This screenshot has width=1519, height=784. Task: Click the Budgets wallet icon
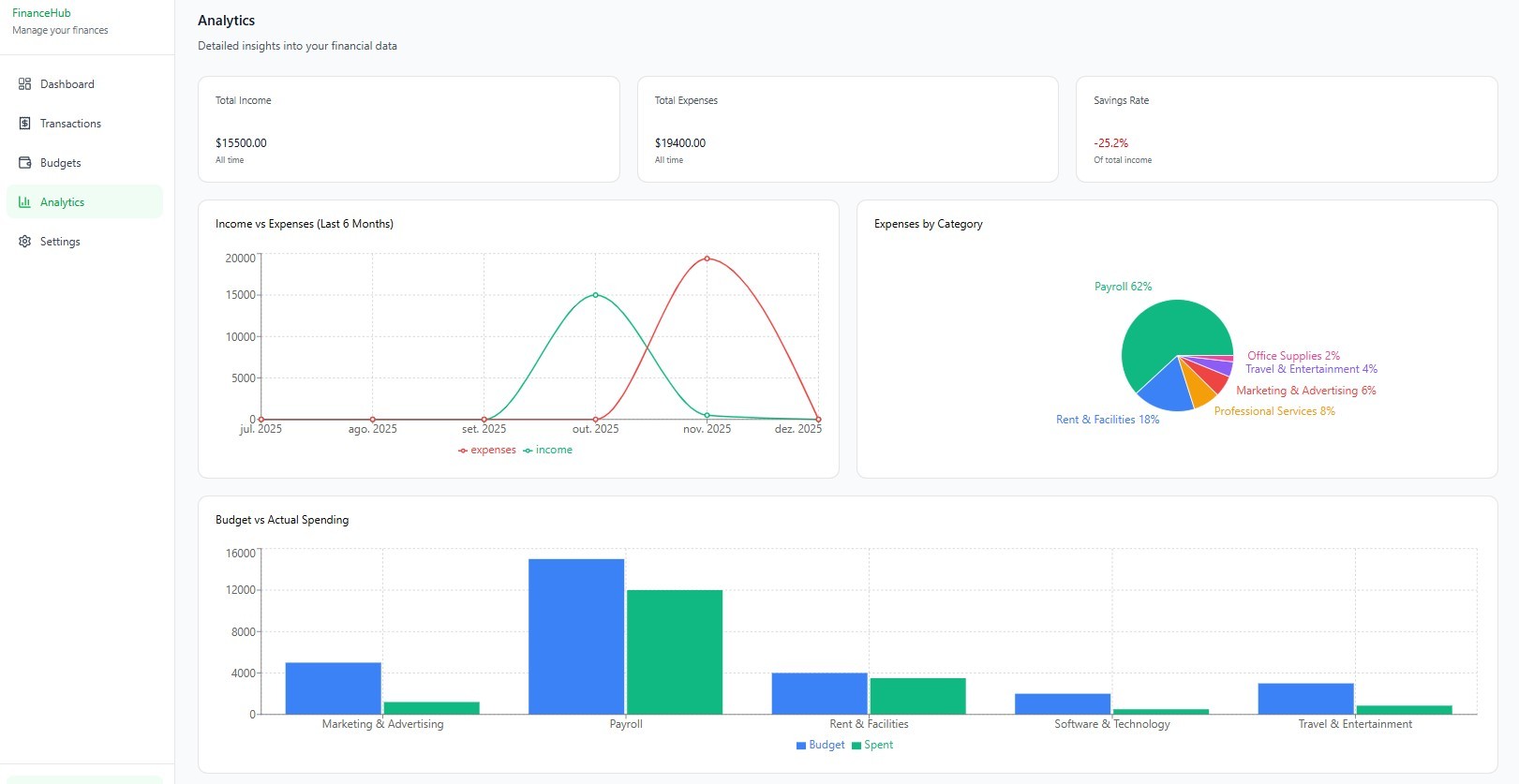[24, 163]
